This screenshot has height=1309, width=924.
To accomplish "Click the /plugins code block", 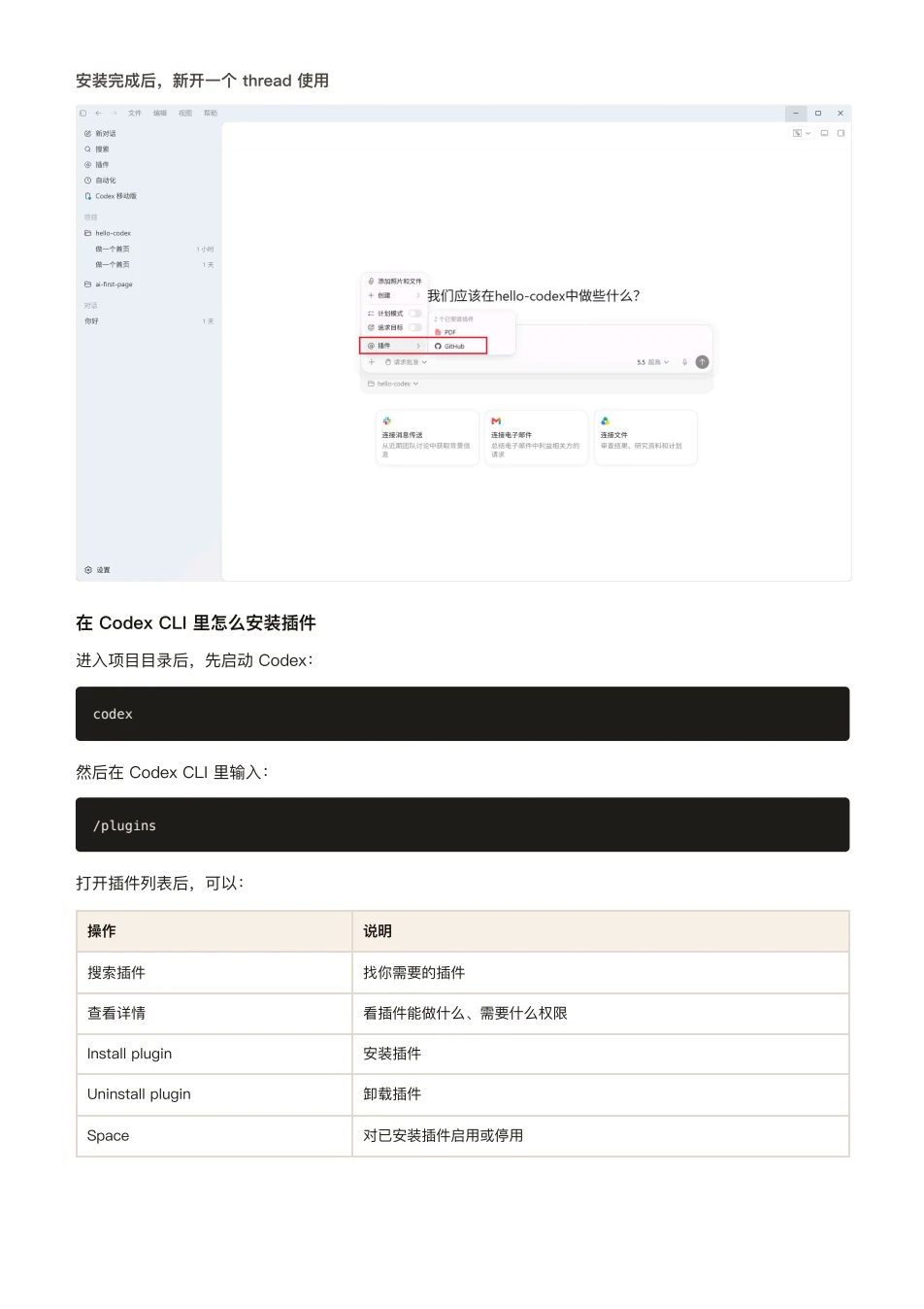I will [462, 824].
